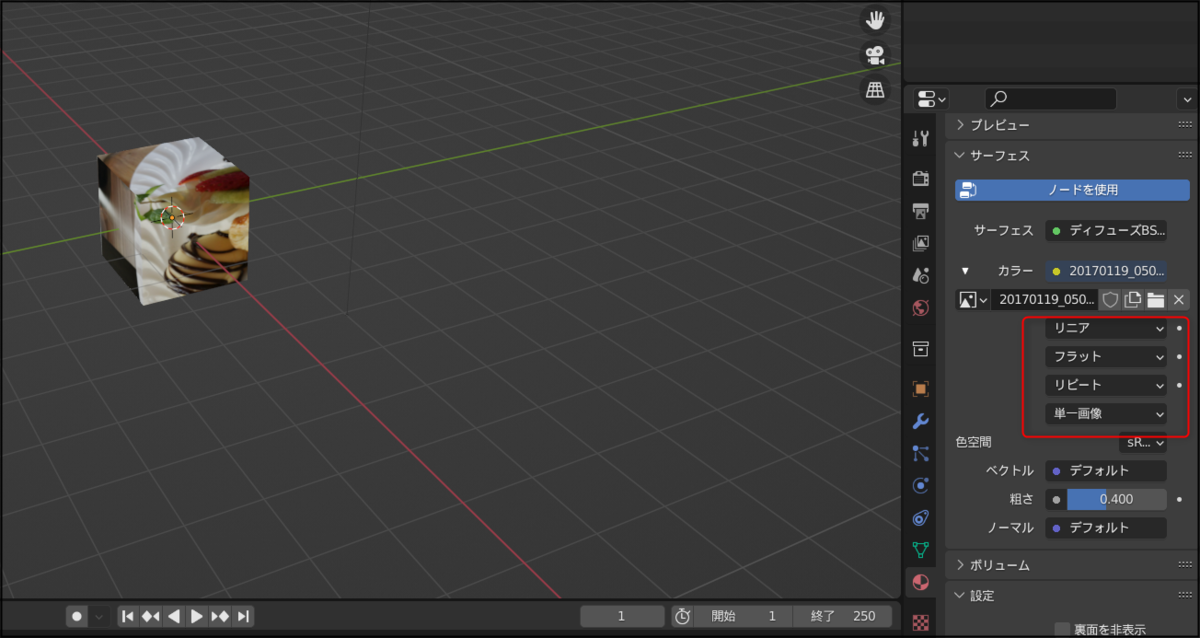Viewport: 1200px width, 638px height.
Task: Toggle perspective/orthographic grid gizmo
Action: [x=875, y=89]
